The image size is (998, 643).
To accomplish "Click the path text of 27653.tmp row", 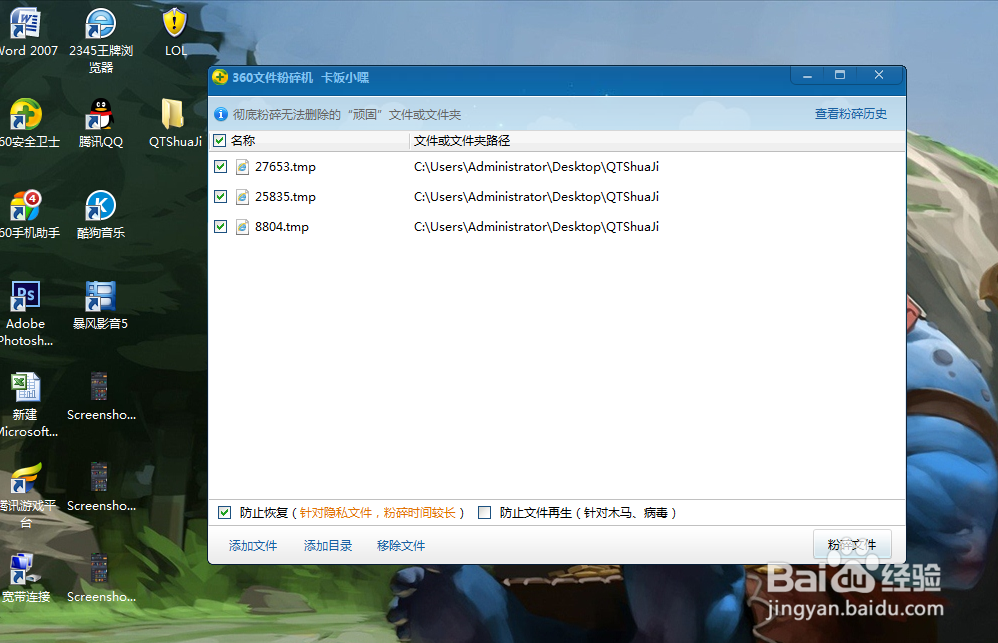I will pyautogui.click(x=537, y=167).
